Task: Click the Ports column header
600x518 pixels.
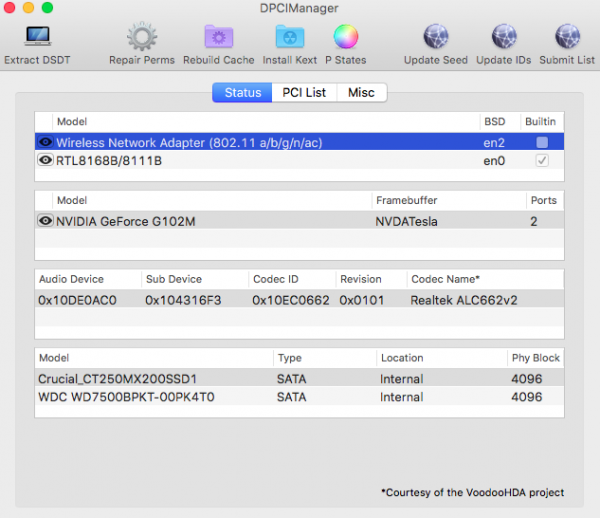Action: pos(543,200)
